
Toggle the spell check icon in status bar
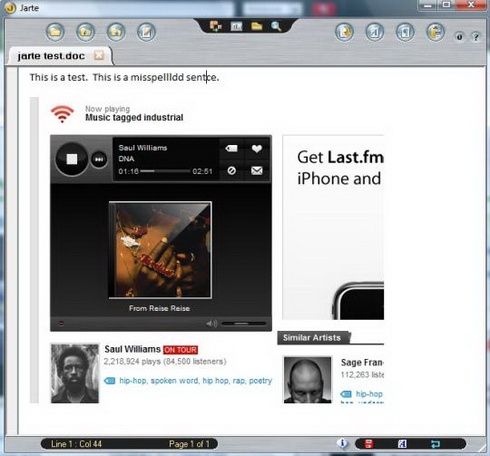(402, 444)
